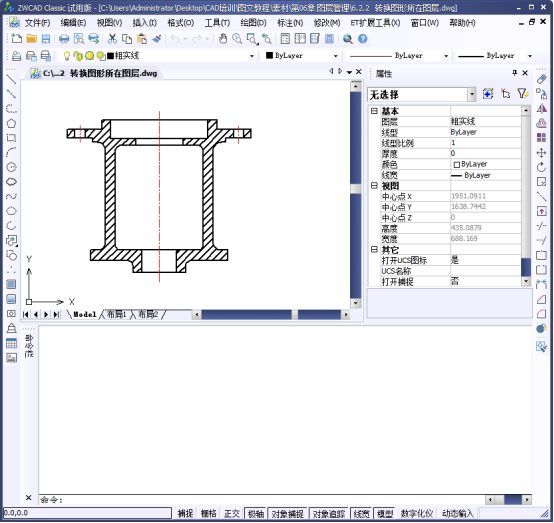Viewport: 554px width, 523px height.
Task: Select the Line tool in the draw toolbar
Action: 11,79
